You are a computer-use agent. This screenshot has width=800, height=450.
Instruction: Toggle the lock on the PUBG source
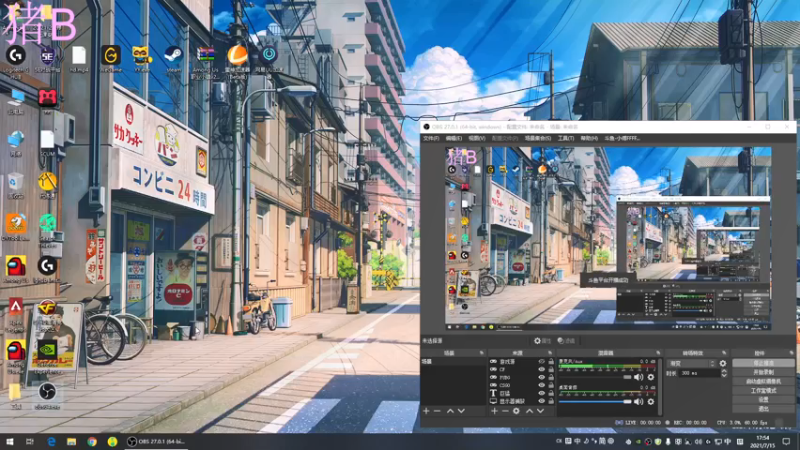[x=551, y=378]
